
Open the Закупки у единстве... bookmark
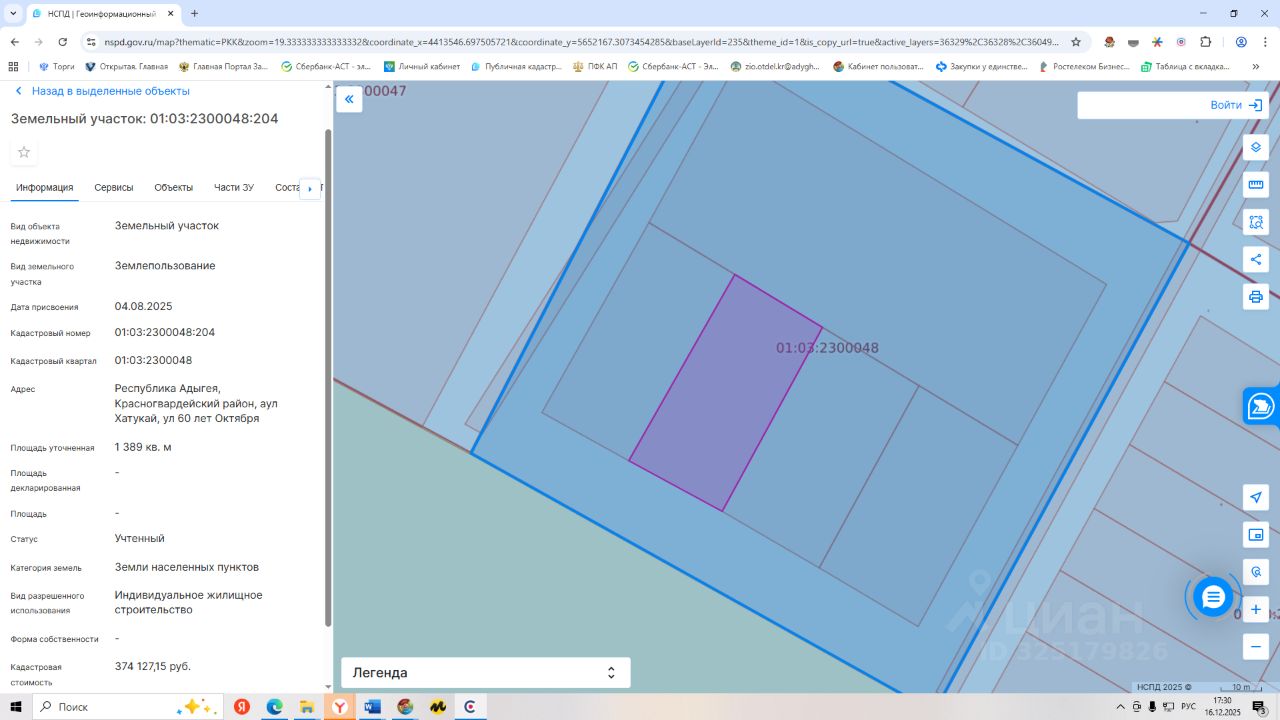click(981, 67)
